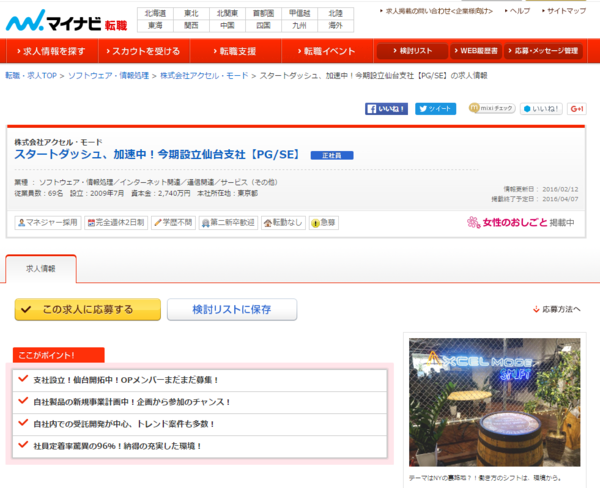Open the 女性のおしごと banner
600x488 pixels.
pos(520,222)
